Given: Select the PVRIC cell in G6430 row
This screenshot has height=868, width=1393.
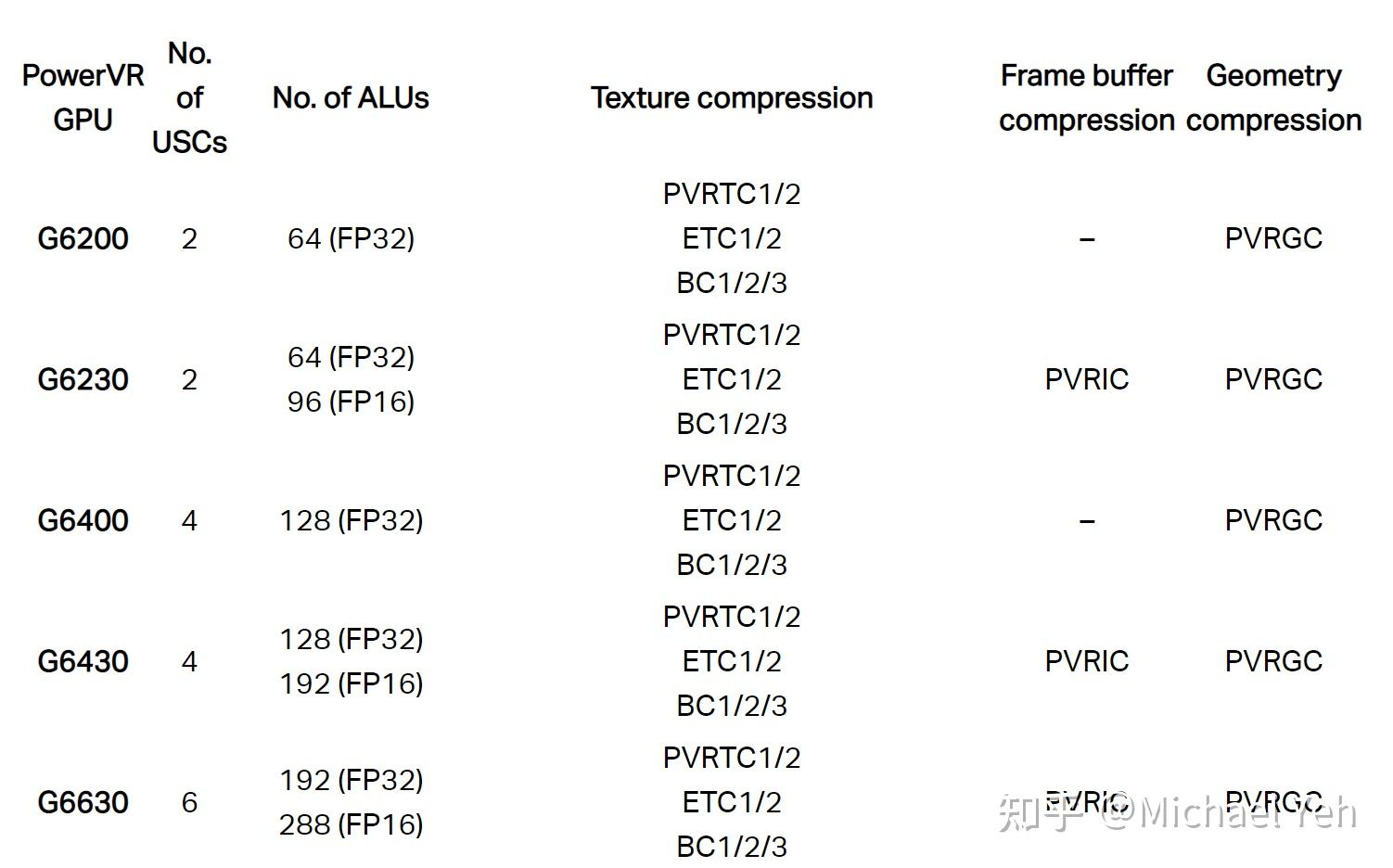Looking at the screenshot, I should tap(1086, 661).
